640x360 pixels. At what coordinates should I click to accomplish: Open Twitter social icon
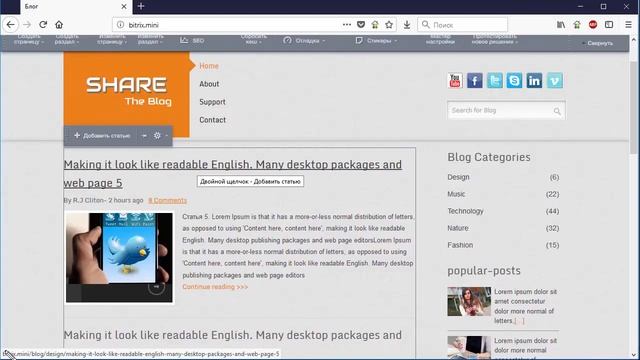pos(494,80)
